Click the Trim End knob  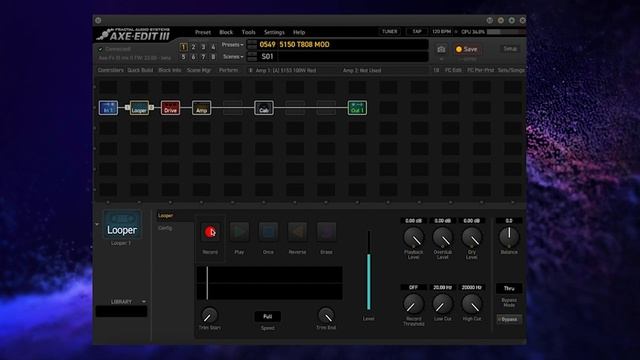pos(326,315)
